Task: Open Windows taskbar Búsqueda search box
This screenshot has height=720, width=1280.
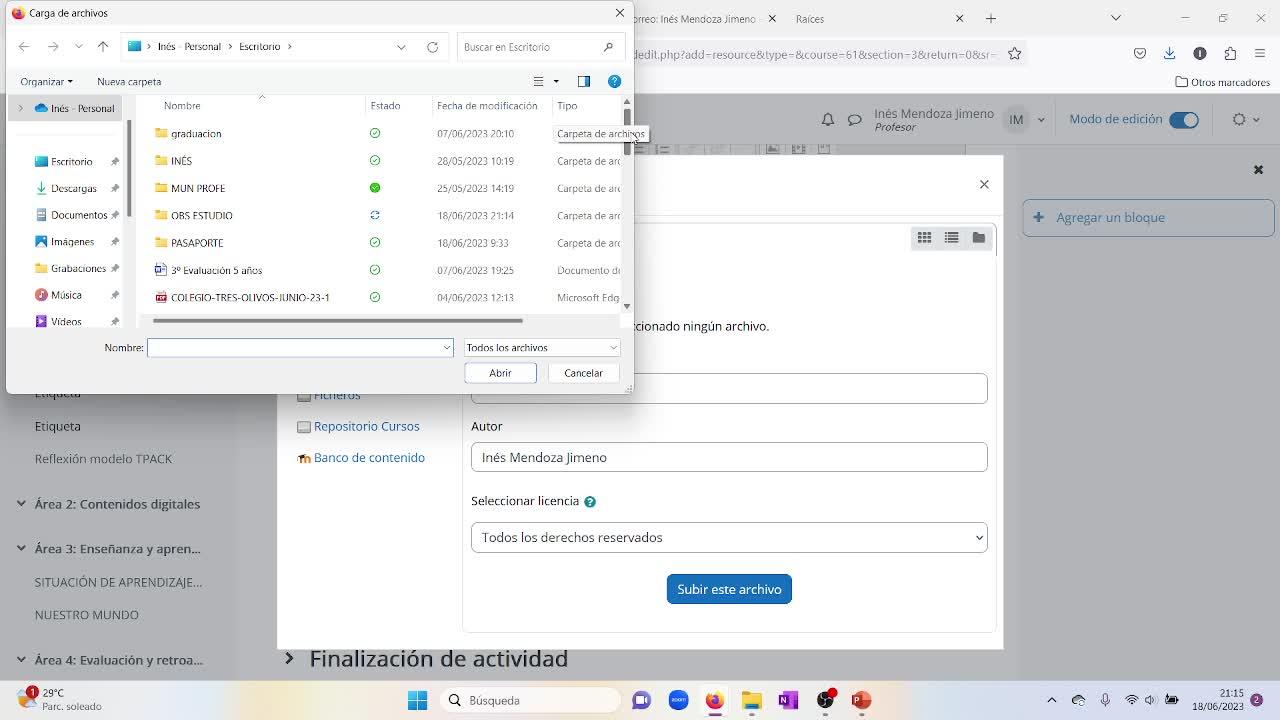Action: tap(531, 700)
